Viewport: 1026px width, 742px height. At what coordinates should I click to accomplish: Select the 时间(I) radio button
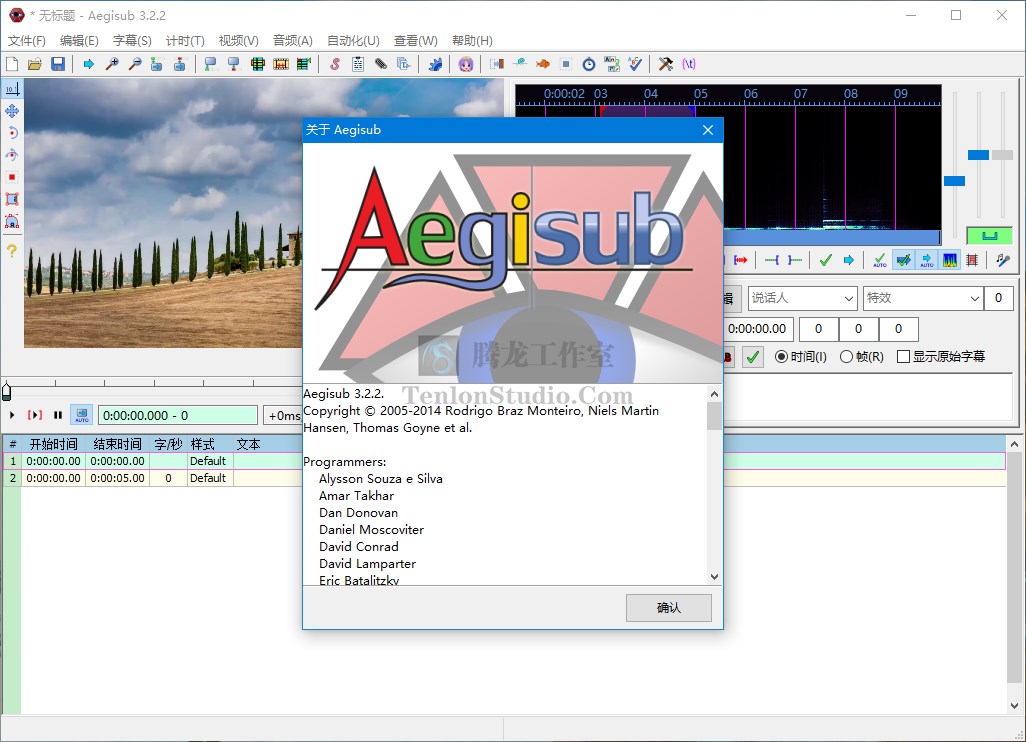coord(801,357)
